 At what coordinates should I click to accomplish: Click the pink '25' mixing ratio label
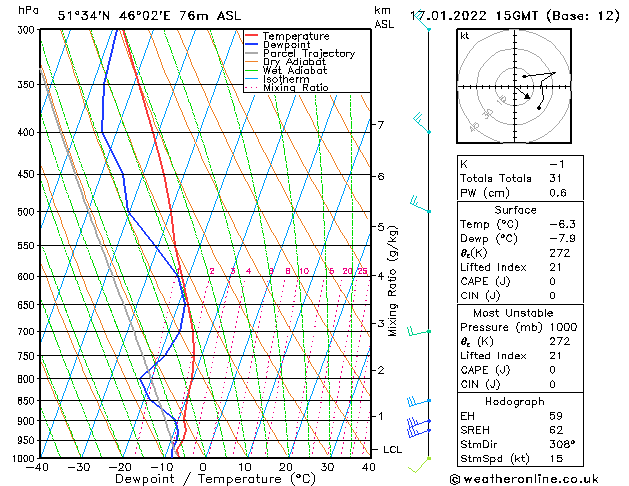point(362,271)
